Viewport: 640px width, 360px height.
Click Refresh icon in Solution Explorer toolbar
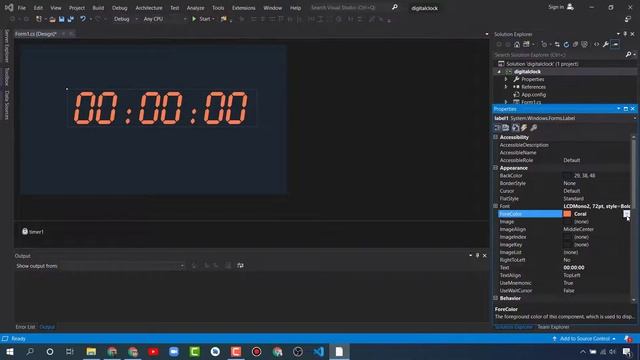click(x=566, y=44)
